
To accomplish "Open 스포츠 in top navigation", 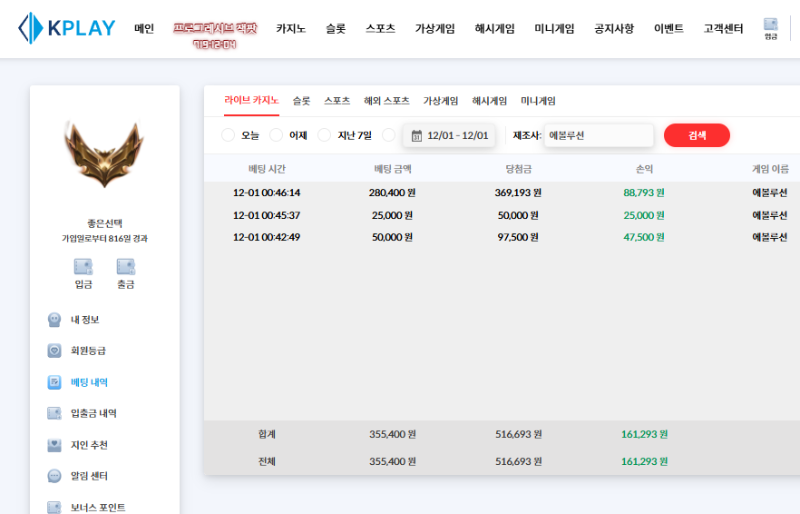I will pos(381,28).
